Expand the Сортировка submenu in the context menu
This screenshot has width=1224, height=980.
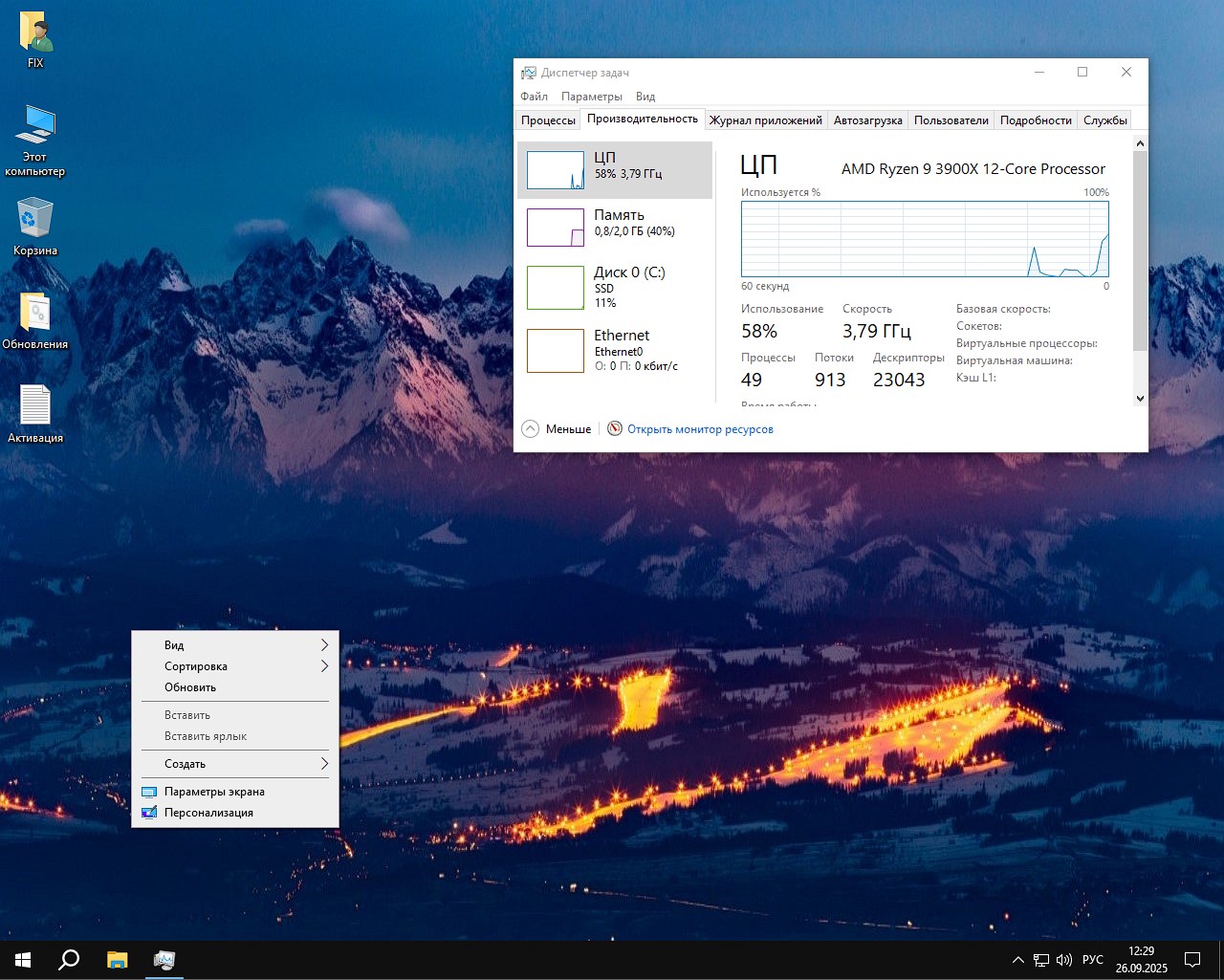click(235, 666)
